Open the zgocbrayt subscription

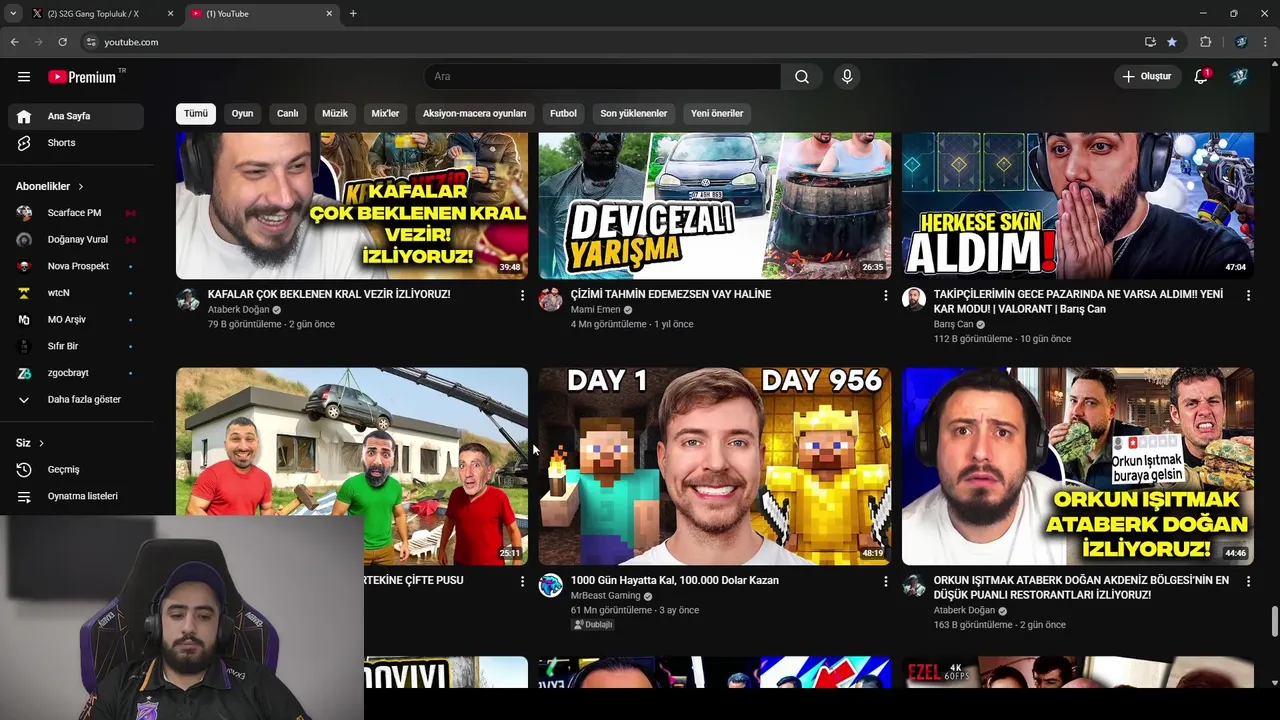[76, 373]
